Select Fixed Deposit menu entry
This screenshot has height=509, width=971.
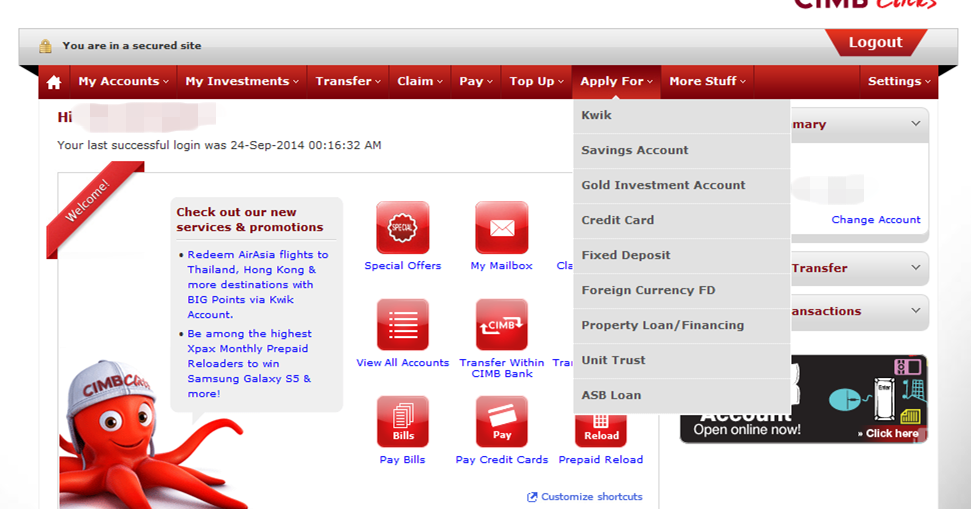pyautogui.click(x=681, y=255)
